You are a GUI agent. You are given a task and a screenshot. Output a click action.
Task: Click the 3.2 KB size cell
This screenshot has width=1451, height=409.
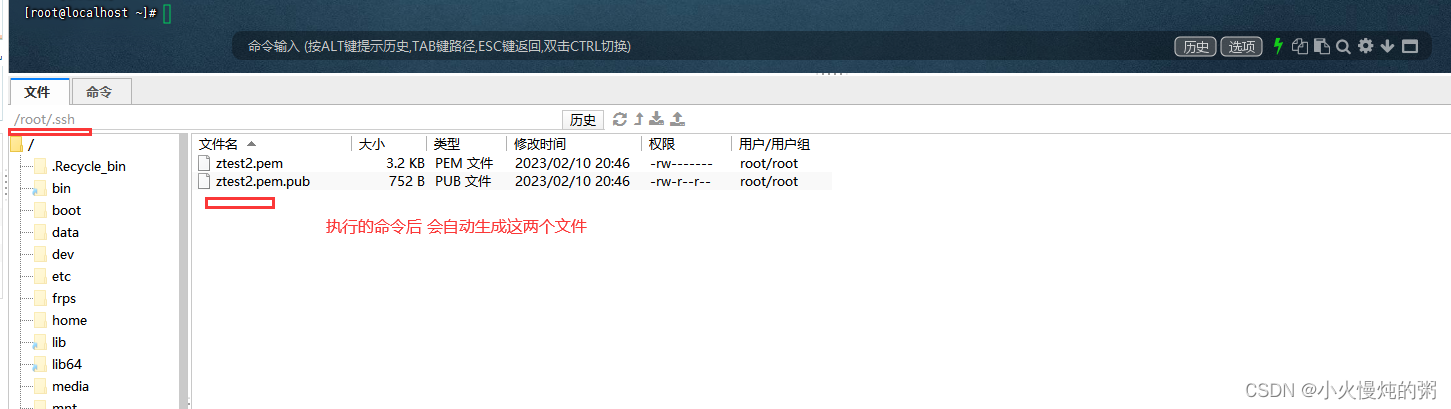(x=405, y=163)
